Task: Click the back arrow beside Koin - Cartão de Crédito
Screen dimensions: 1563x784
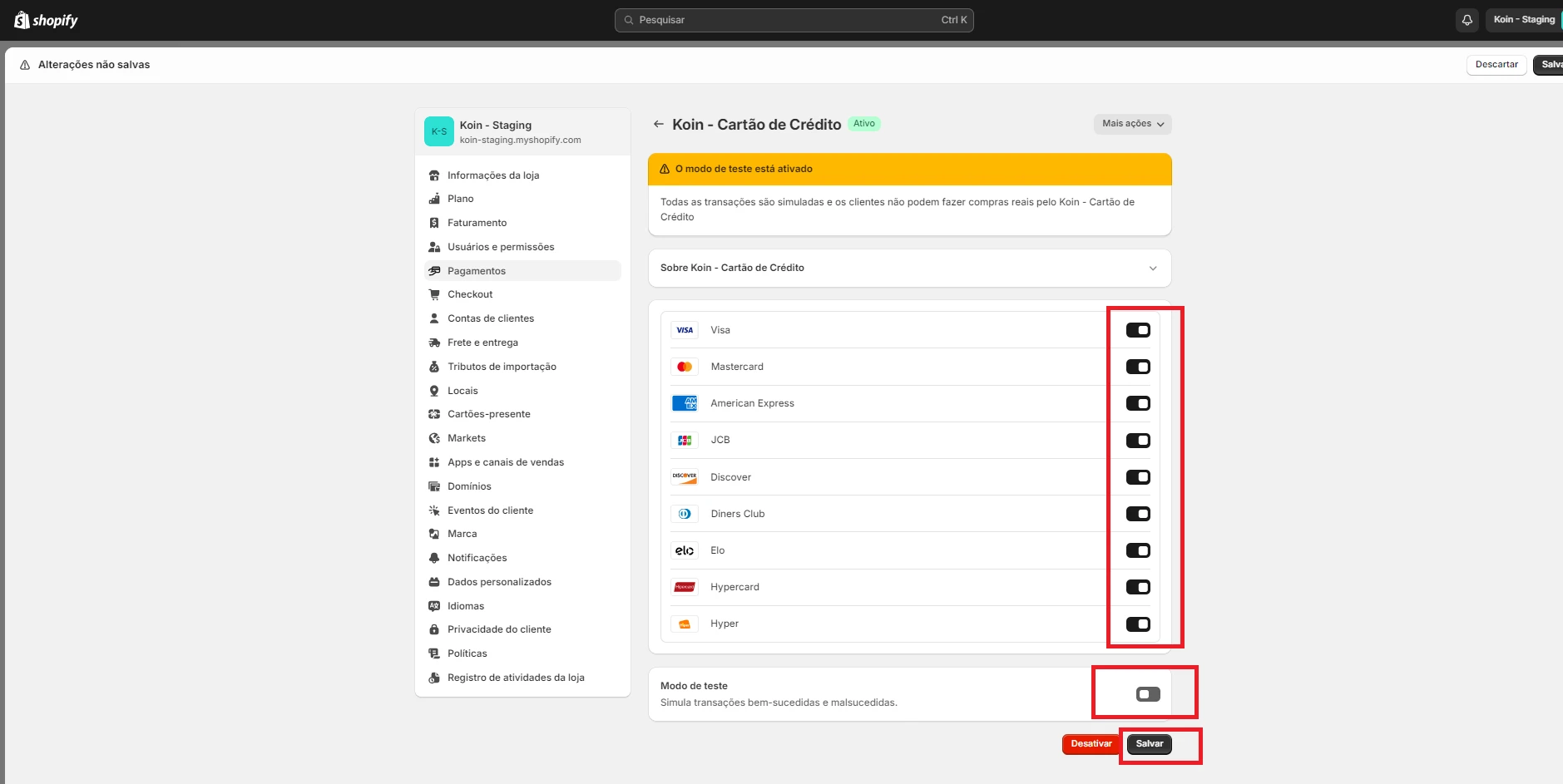Action: pos(658,124)
